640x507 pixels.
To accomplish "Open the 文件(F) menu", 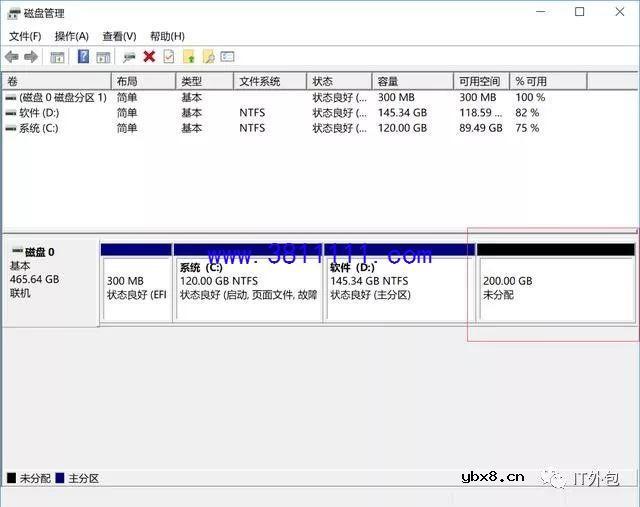I will point(25,36).
